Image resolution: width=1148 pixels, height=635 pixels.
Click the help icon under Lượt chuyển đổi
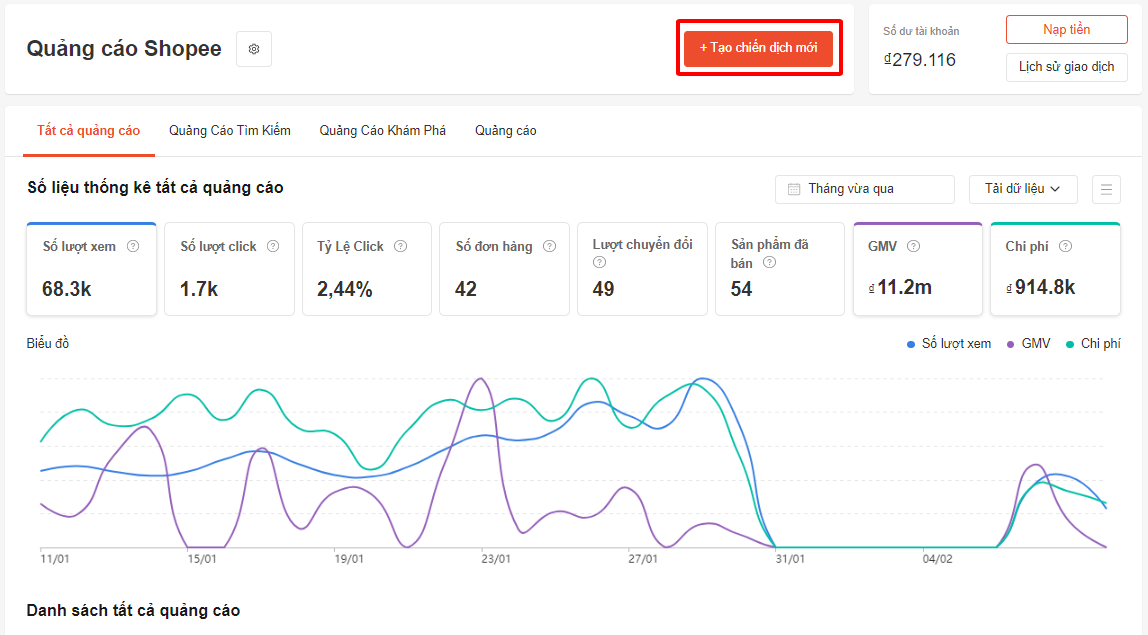[599, 263]
